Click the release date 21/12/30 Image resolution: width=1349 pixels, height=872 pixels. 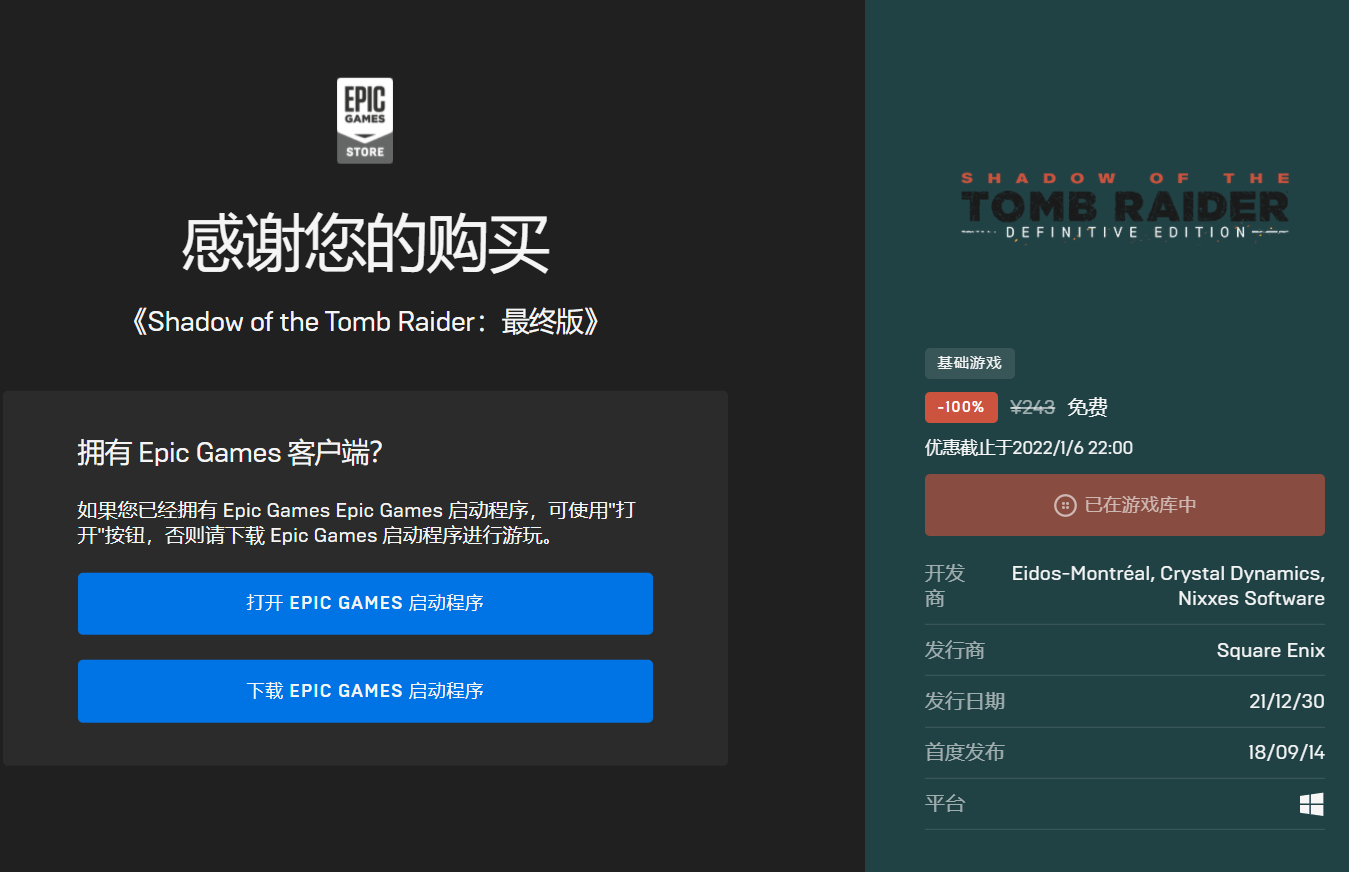pos(1287,701)
